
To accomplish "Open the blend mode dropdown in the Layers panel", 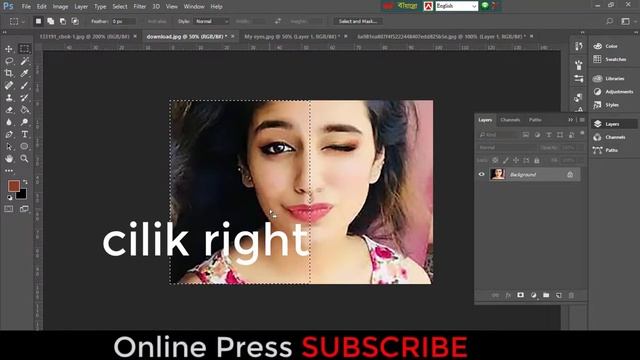I will [507, 147].
